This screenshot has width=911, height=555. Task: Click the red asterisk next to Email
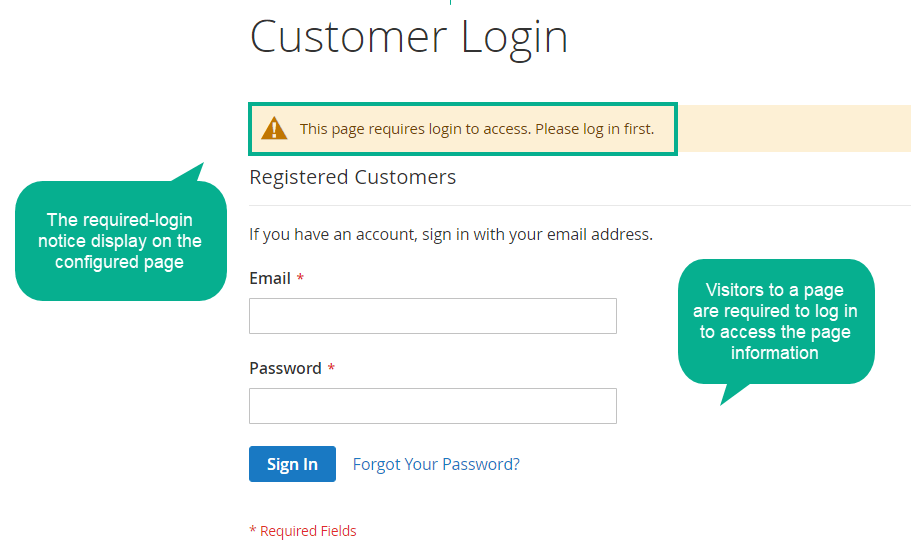tap(300, 277)
